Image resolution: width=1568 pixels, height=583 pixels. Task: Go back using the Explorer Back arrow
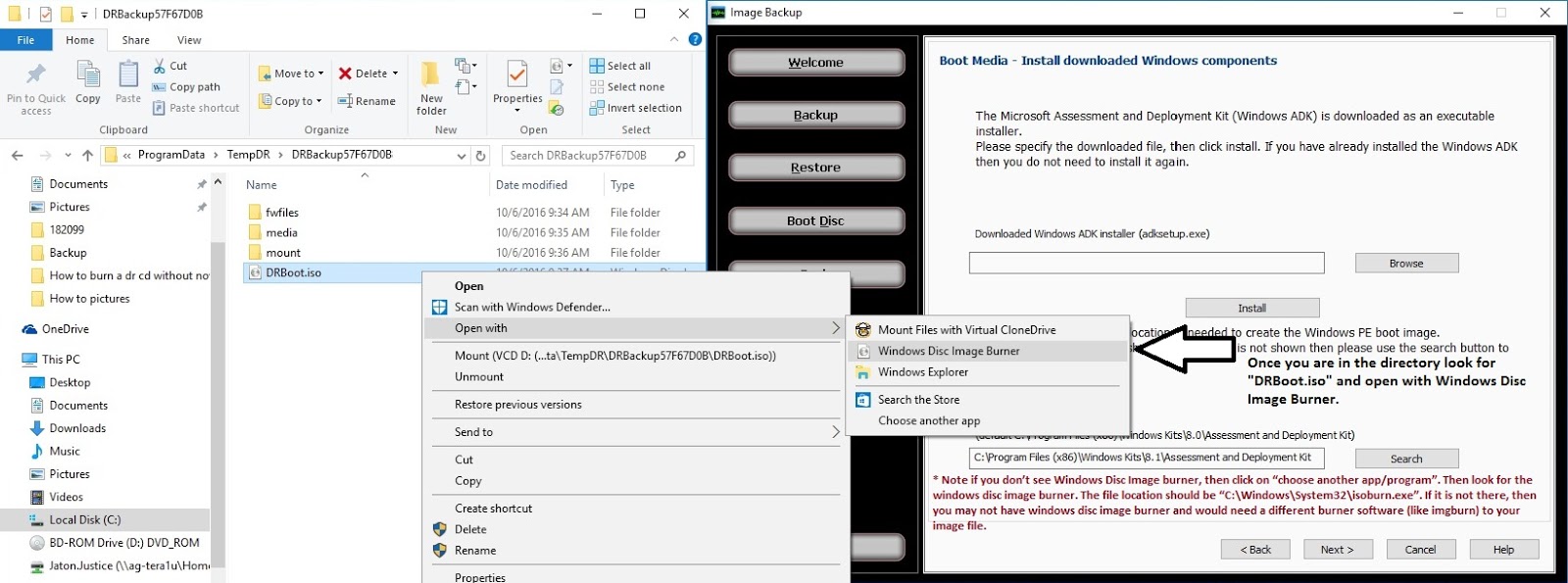point(18,155)
